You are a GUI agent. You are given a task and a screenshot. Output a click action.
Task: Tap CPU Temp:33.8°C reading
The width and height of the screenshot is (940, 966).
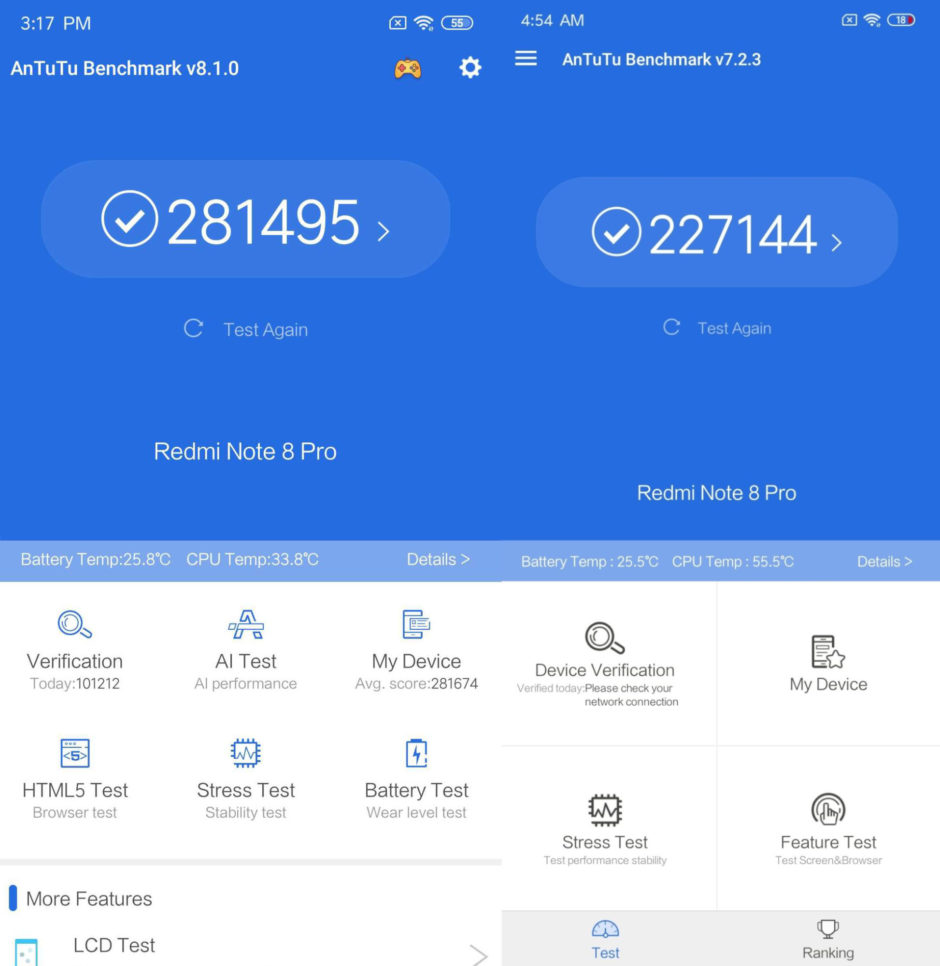point(253,559)
